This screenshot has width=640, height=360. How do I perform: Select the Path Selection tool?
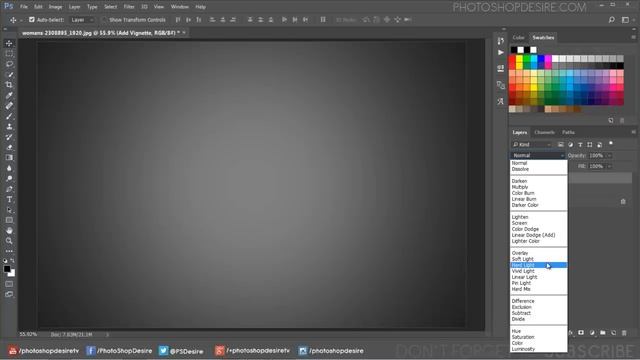(x=9, y=210)
